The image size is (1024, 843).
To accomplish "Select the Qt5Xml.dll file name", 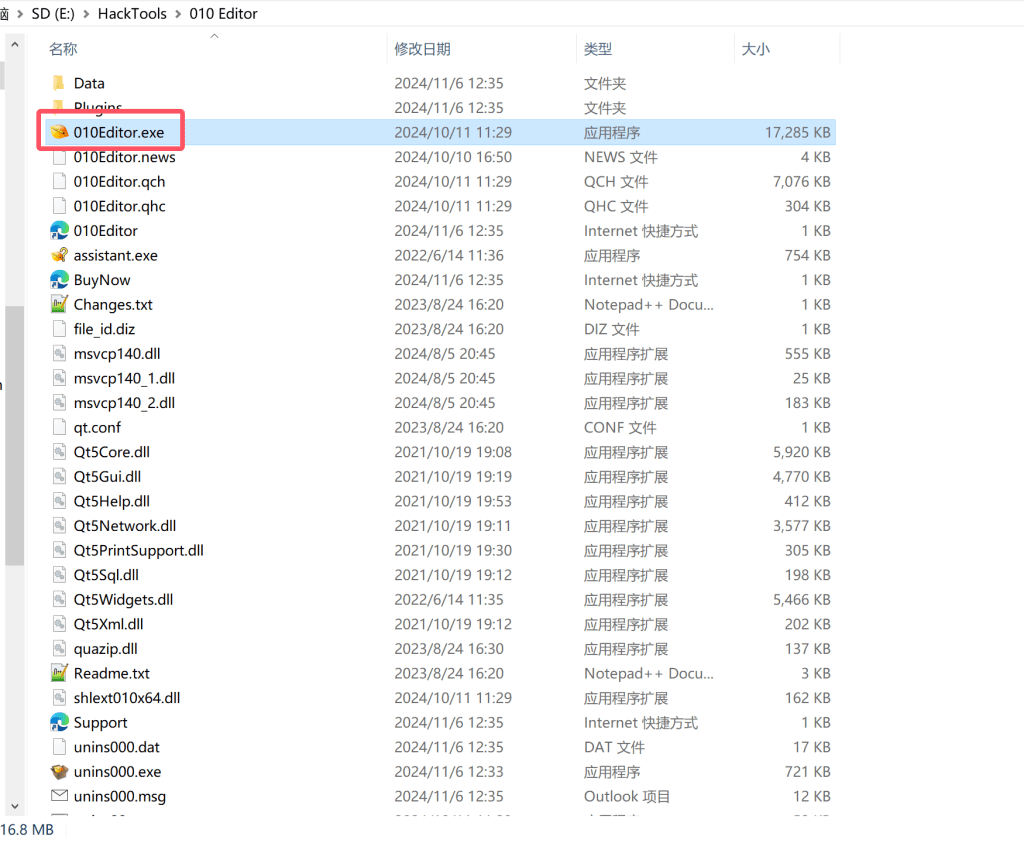I will tap(108, 624).
